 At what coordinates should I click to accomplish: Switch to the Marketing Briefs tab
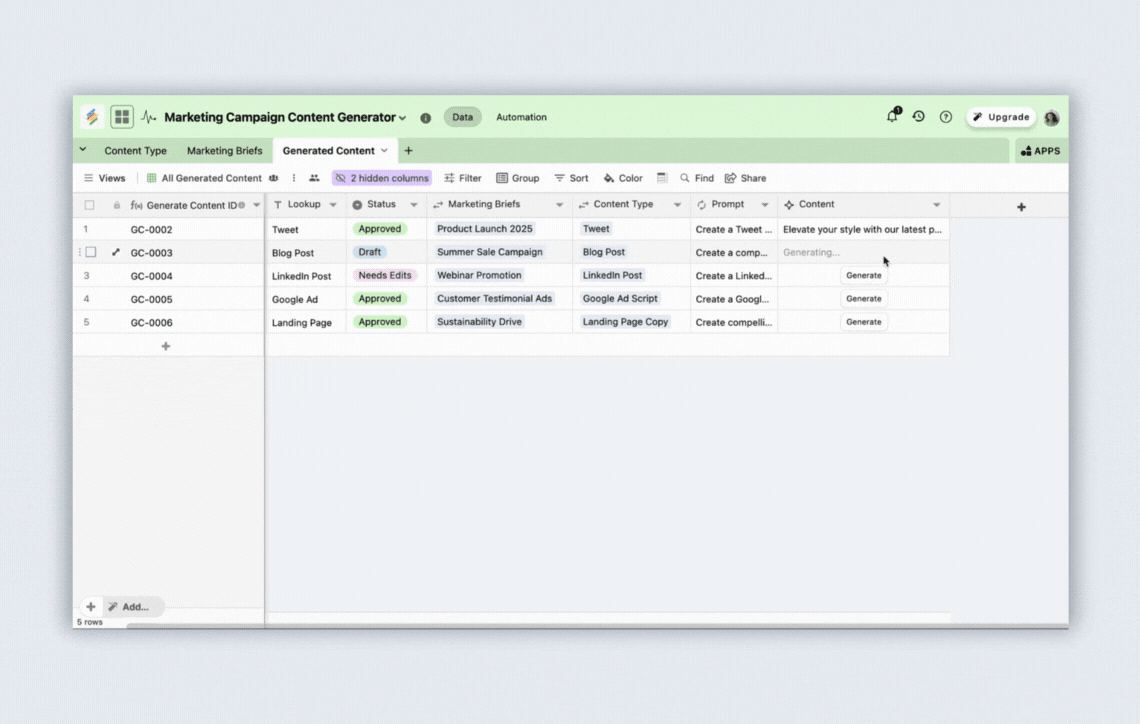(x=224, y=151)
